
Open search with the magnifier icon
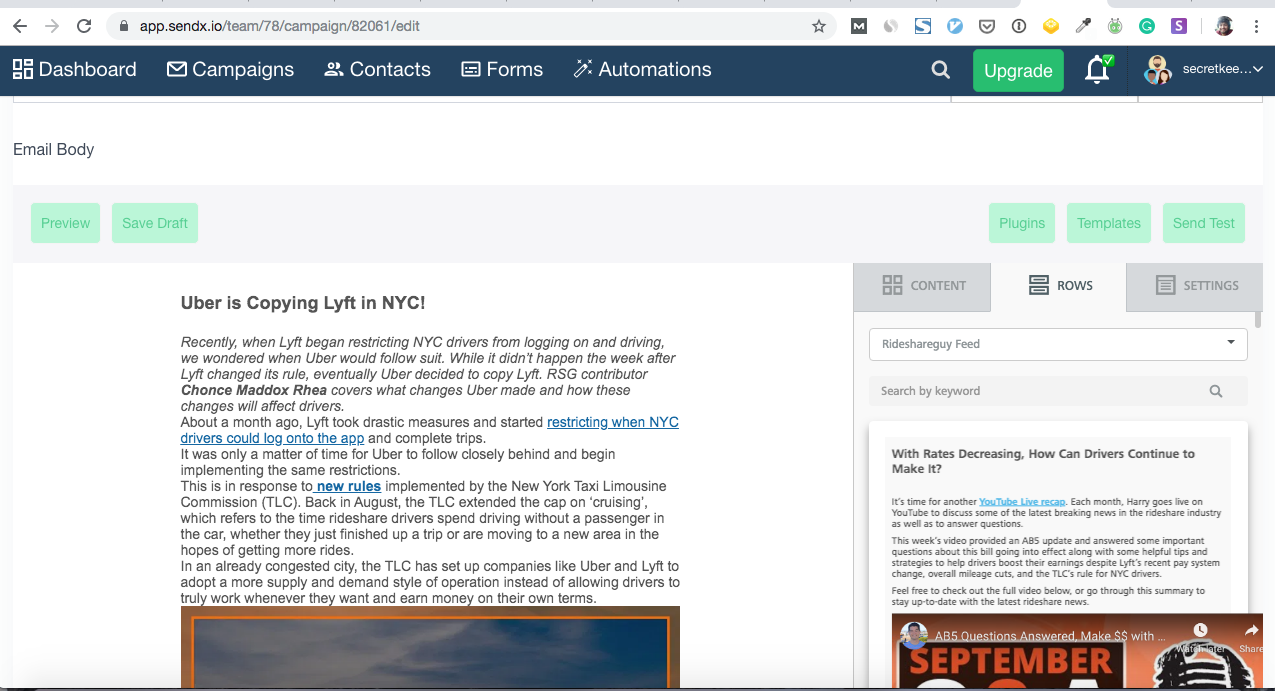(x=940, y=70)
